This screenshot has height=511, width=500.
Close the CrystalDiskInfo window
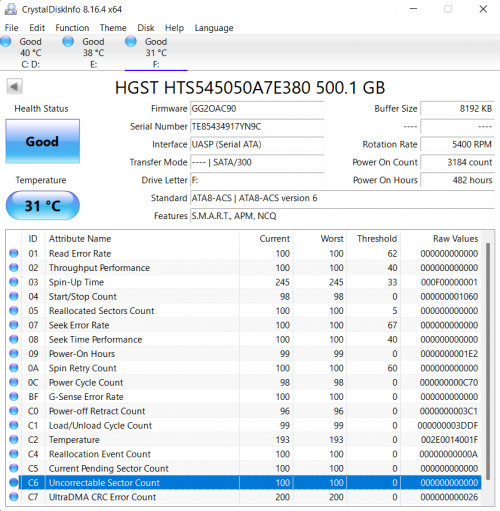tap(483, 9)
